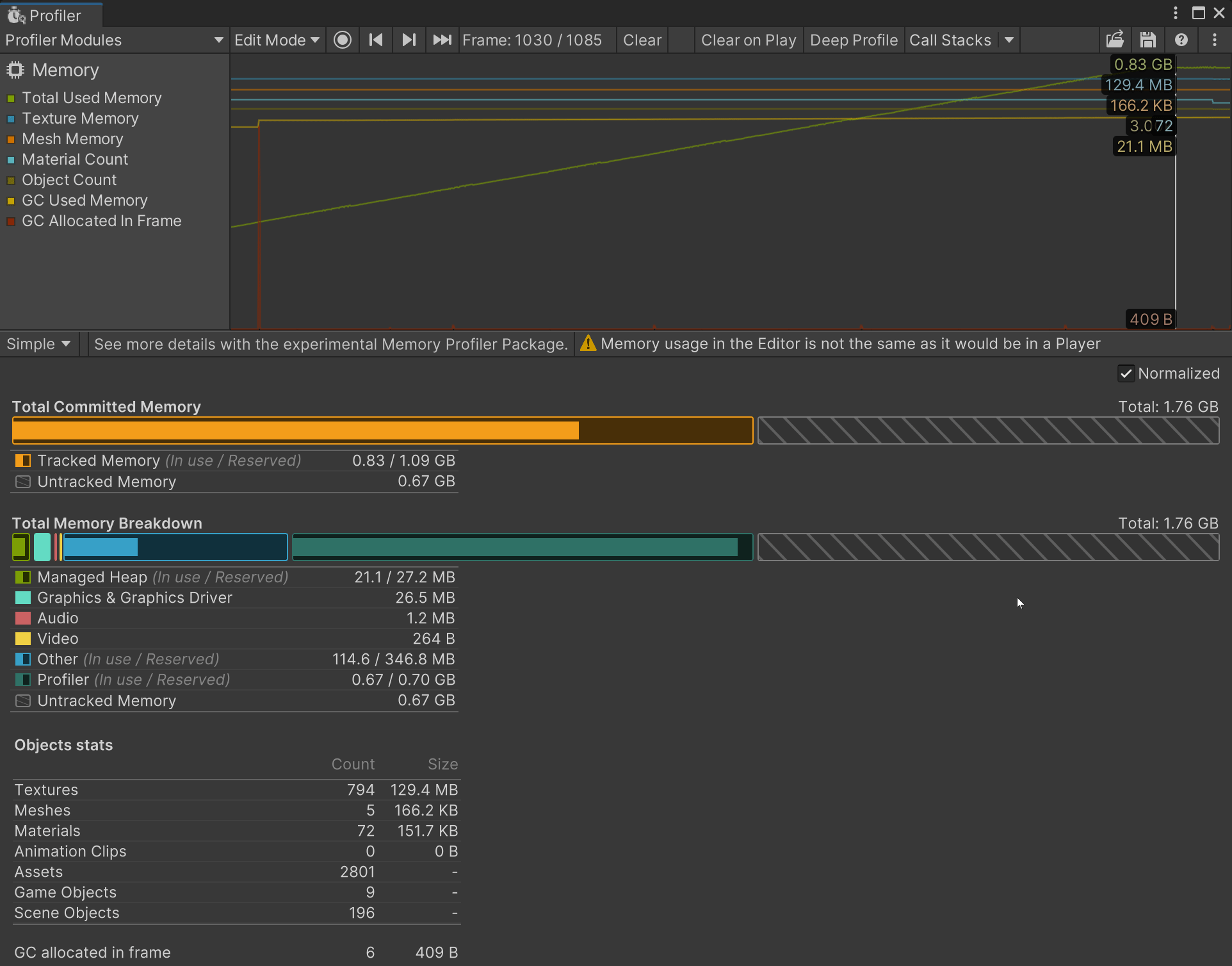Click the save profiler data icon
The height and width of the screenshot is (966, 1232).
pyautogui.click(x=1148, y=40)
